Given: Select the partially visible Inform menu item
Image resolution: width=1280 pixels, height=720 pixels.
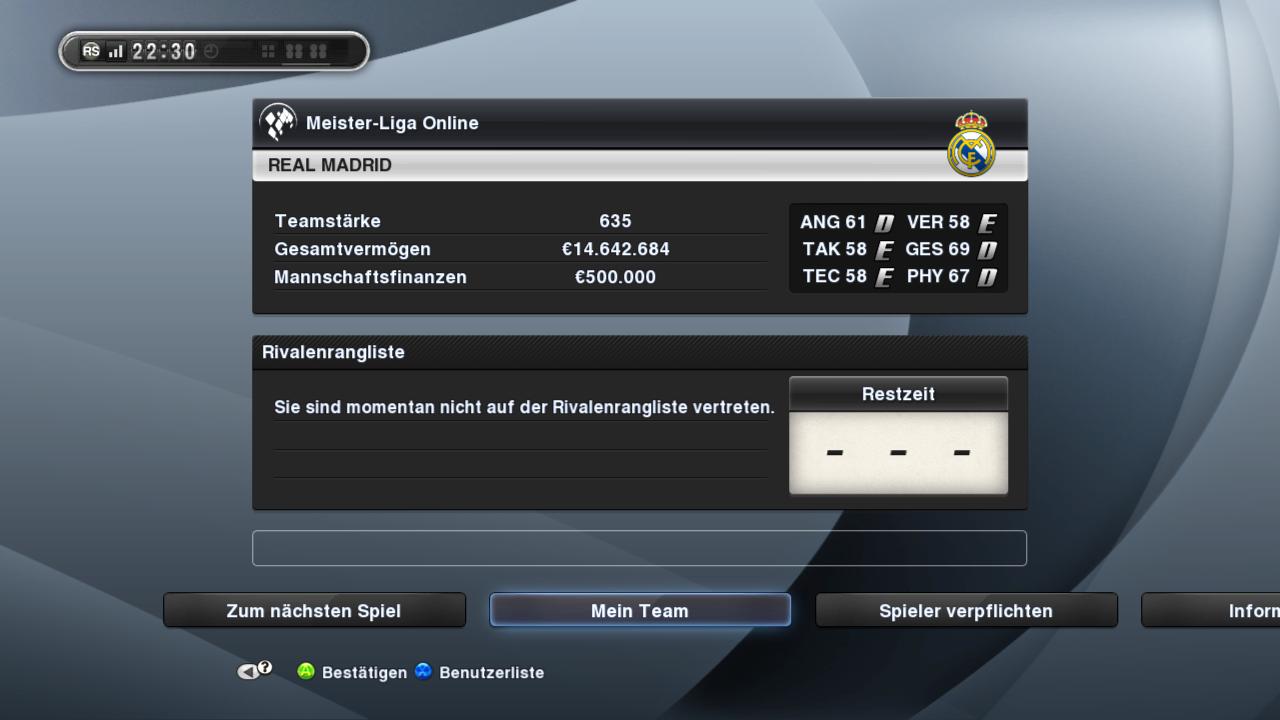Looking at the screenshot, I should [1211, 610].
